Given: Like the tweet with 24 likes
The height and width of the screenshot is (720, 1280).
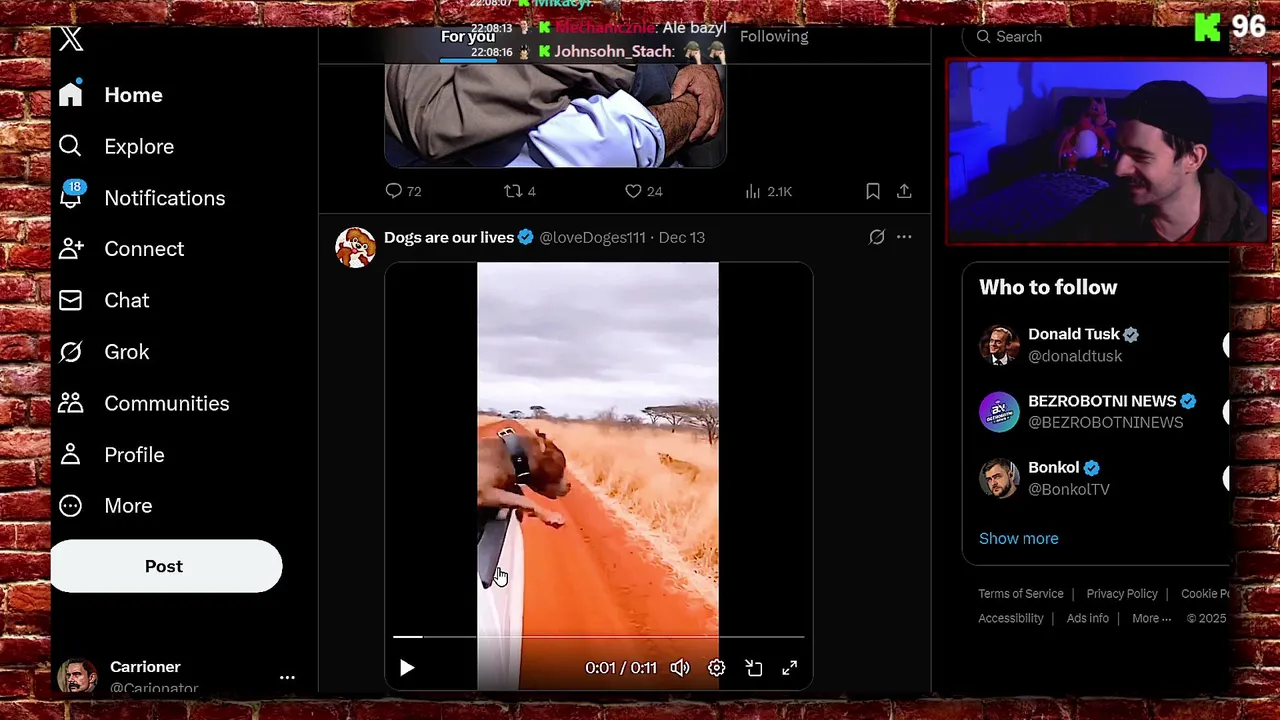Looking at the screenshot, I should click(x=643, y=191).
